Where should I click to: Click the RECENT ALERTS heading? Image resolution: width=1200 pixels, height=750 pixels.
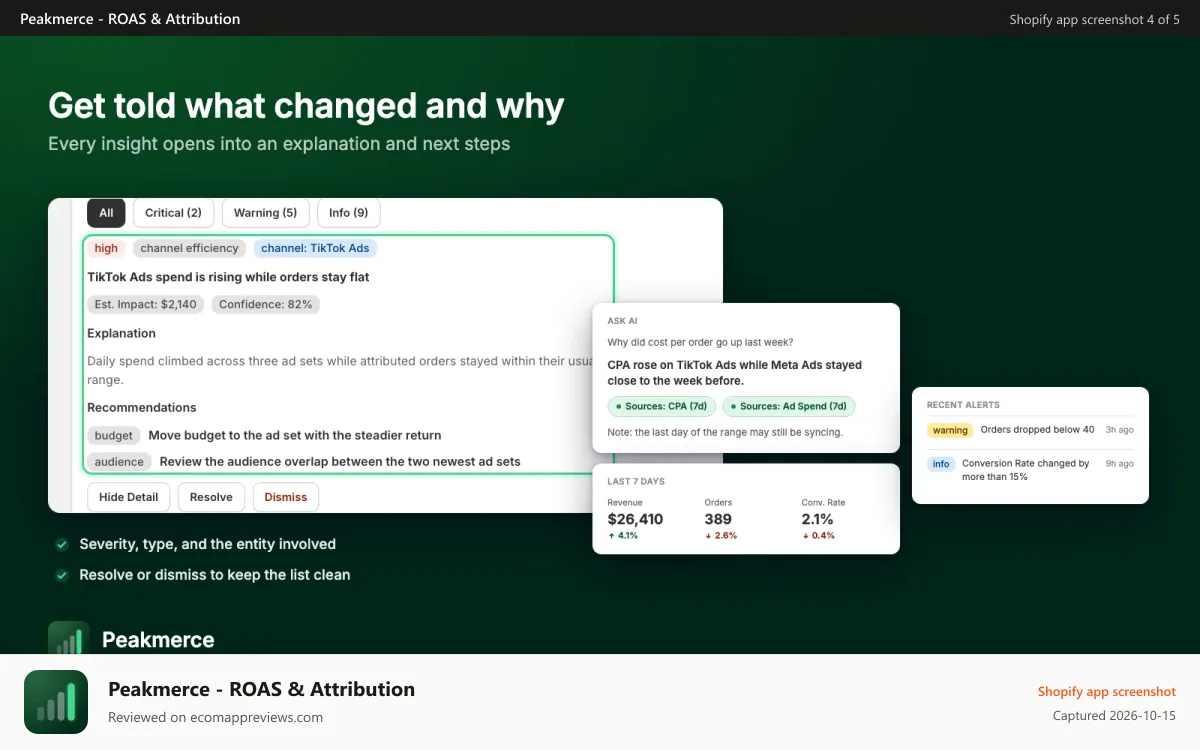tap(963, 405)
